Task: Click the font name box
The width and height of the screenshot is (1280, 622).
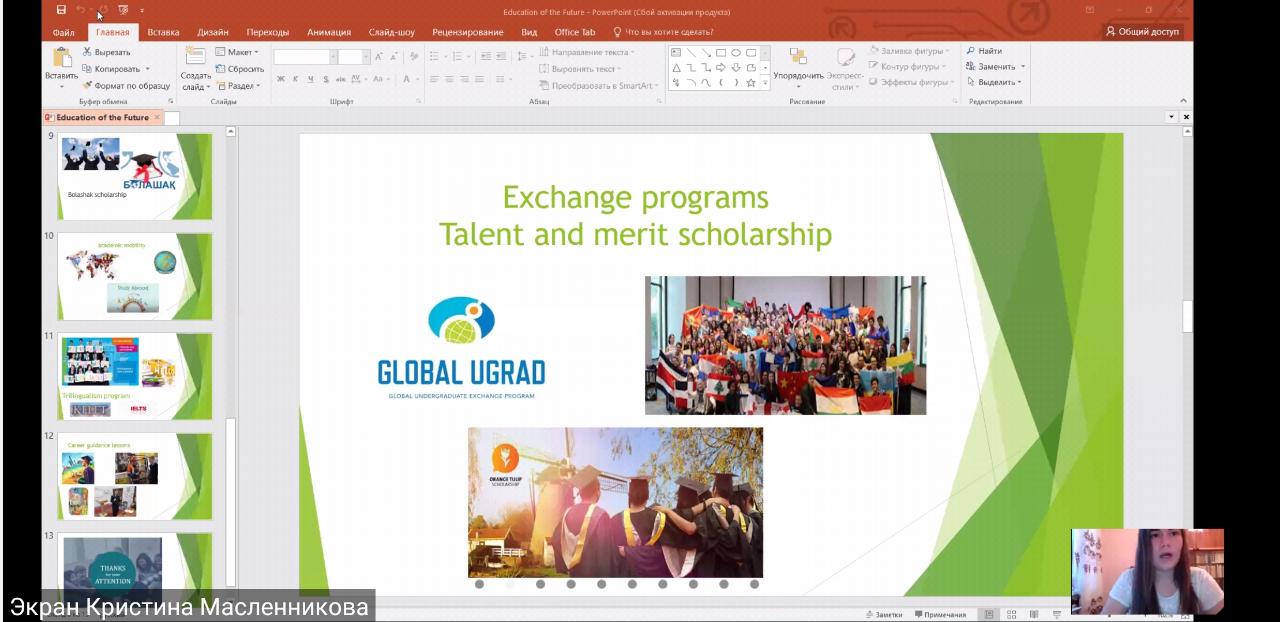Action: pos(303,57)
